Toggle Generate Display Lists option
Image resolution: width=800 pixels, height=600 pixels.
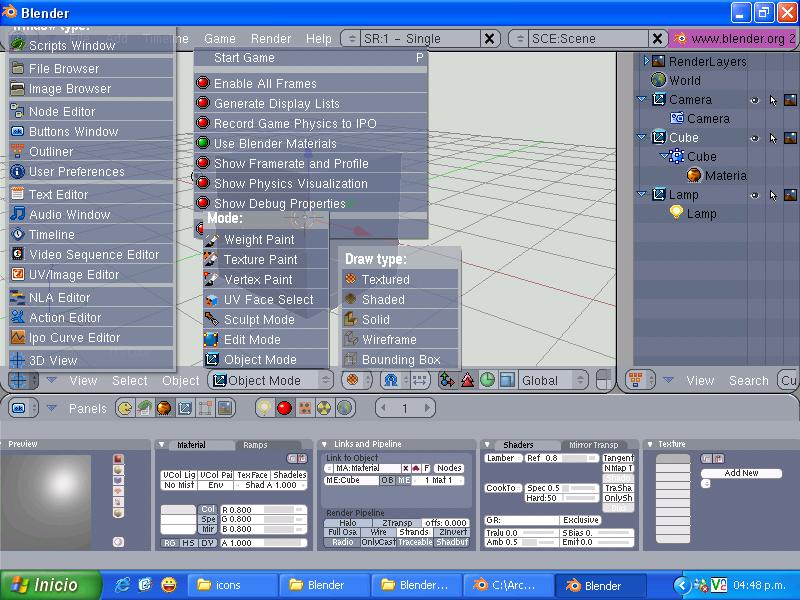click(311, 104)
